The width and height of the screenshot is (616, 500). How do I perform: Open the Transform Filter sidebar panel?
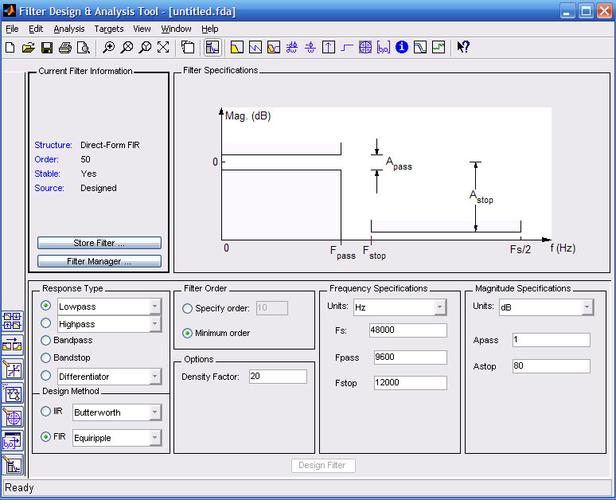pos(13,346)
